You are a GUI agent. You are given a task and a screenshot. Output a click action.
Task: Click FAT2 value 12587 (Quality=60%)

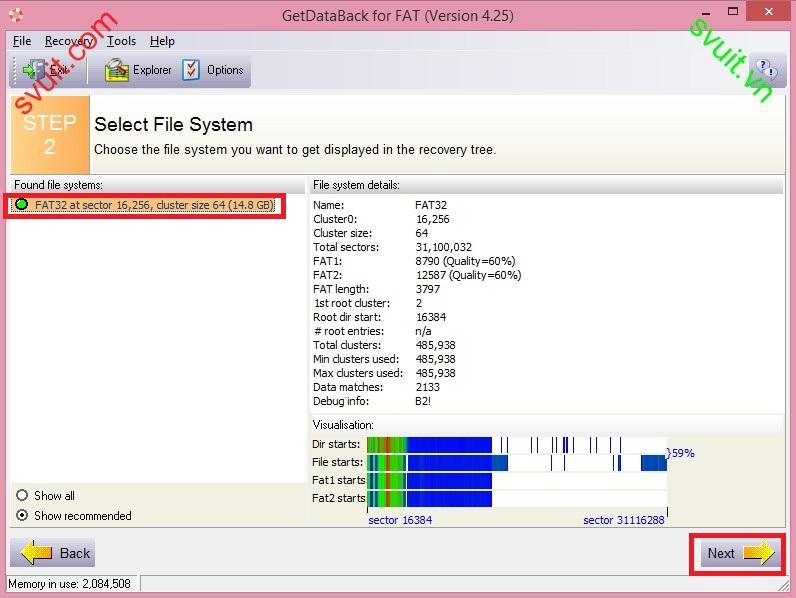pos(468,275)
